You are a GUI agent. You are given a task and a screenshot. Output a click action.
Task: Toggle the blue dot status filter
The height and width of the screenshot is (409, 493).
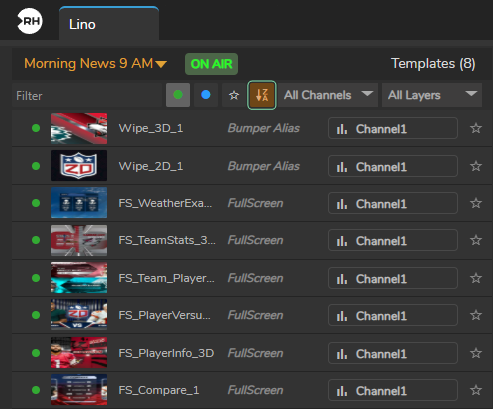point(206,95)
